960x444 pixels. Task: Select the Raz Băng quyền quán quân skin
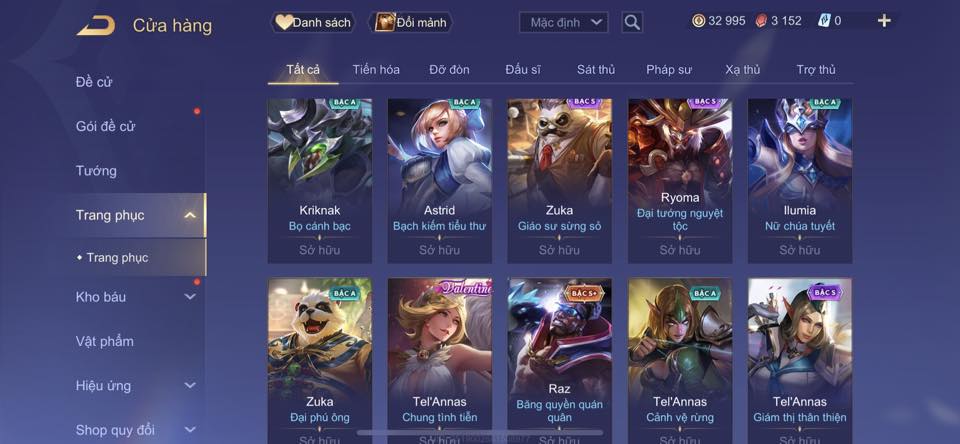tap(560, 361)
